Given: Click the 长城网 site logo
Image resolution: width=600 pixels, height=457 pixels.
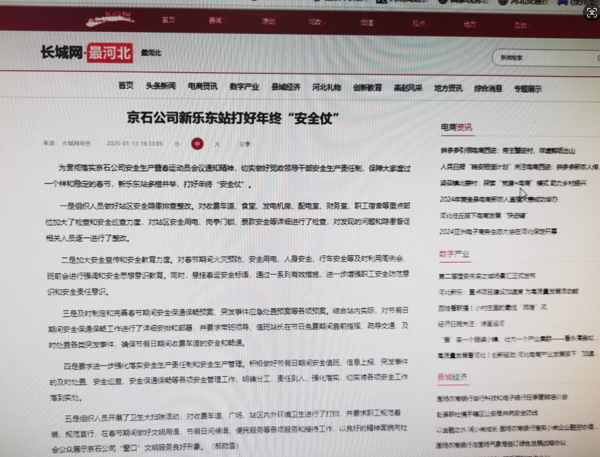Looking at the screenshot, I should [61, 52].
